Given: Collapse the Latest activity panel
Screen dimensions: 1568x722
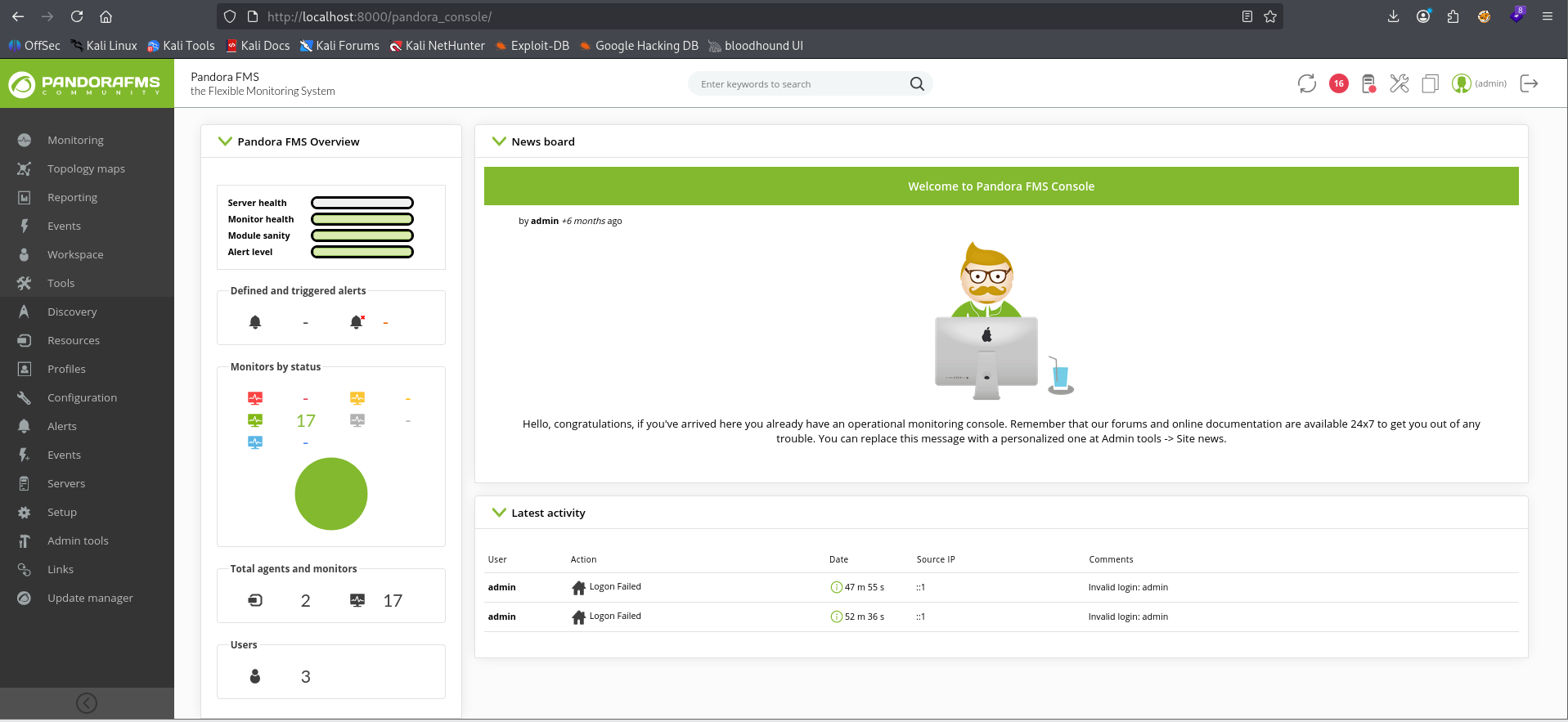Looking at the screenshot, I should click(x=499, y=513).
